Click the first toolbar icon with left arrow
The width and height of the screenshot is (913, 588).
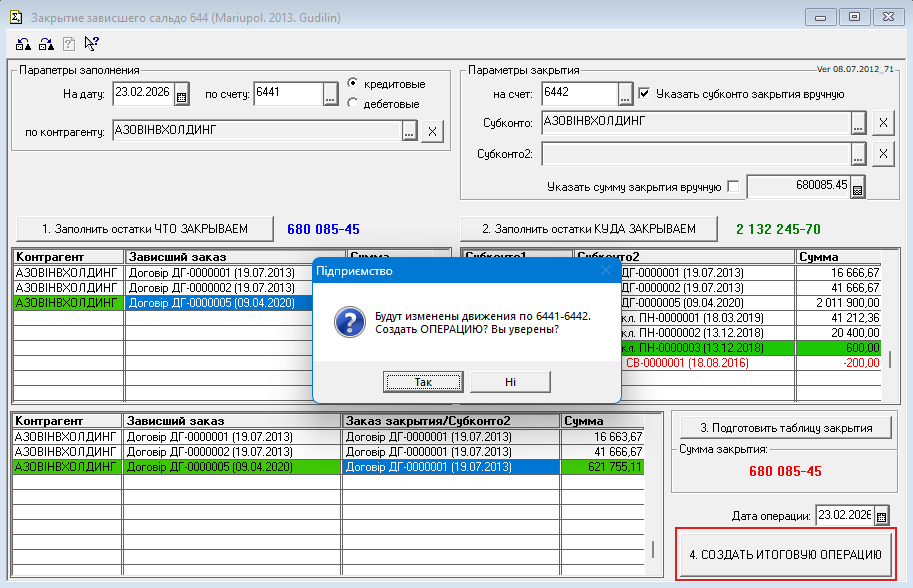(23, 43)
